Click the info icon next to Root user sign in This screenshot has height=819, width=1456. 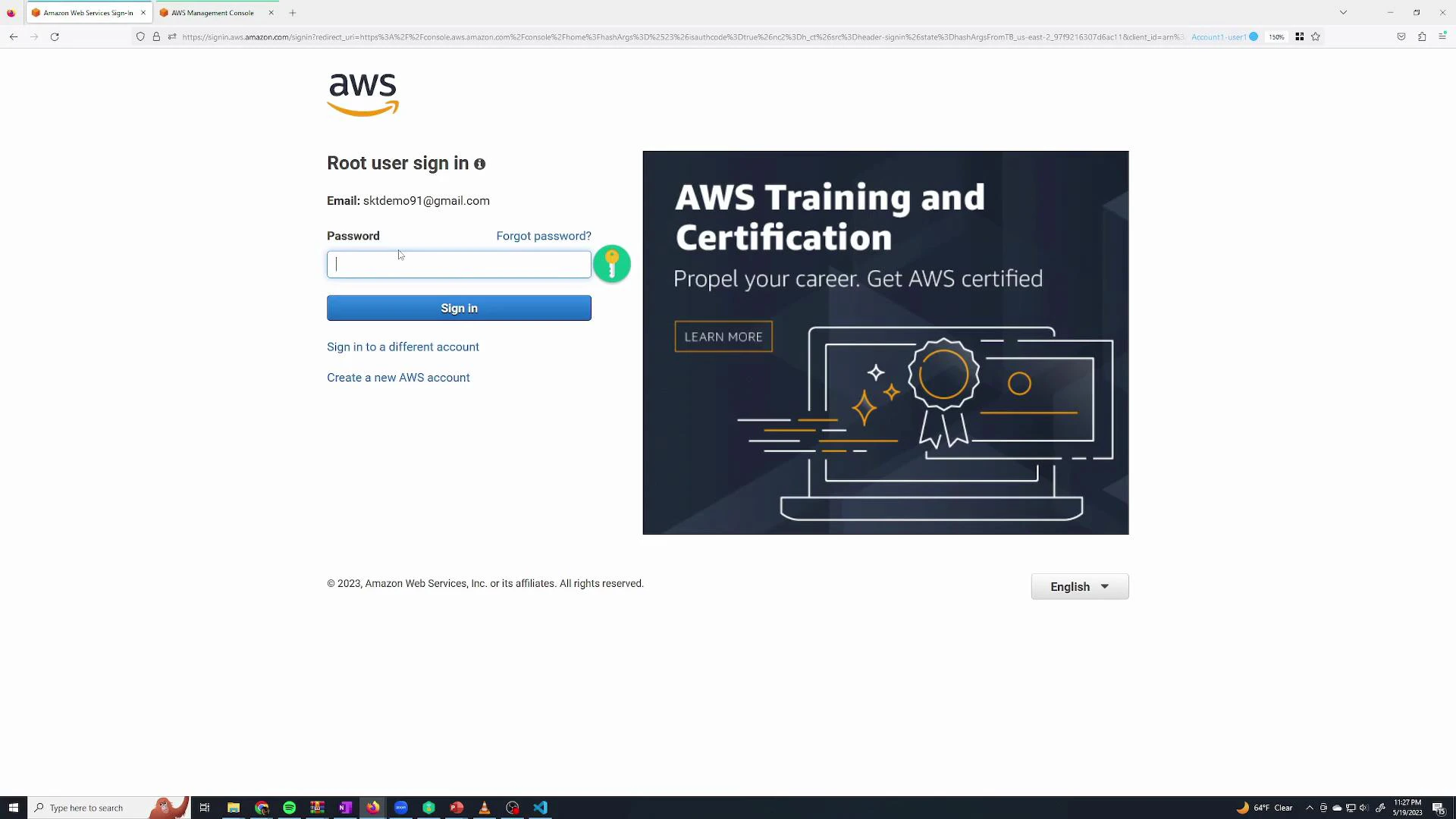point(480,165)
